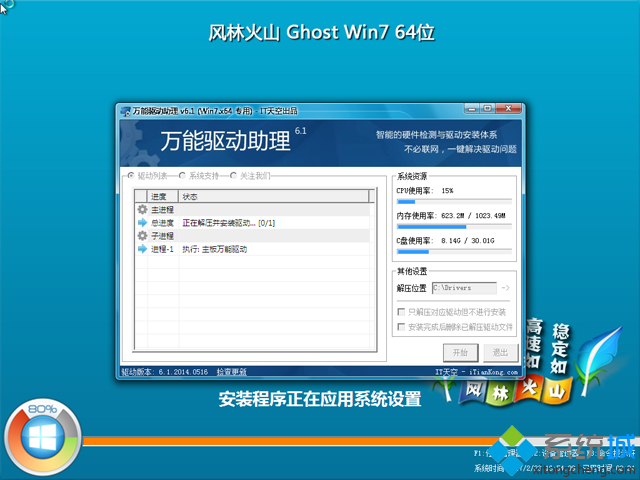Image resolution: width=640 pixels, height=480 pixels.
Task: Select the 系统支持 radio button
Action: (182, 176)
